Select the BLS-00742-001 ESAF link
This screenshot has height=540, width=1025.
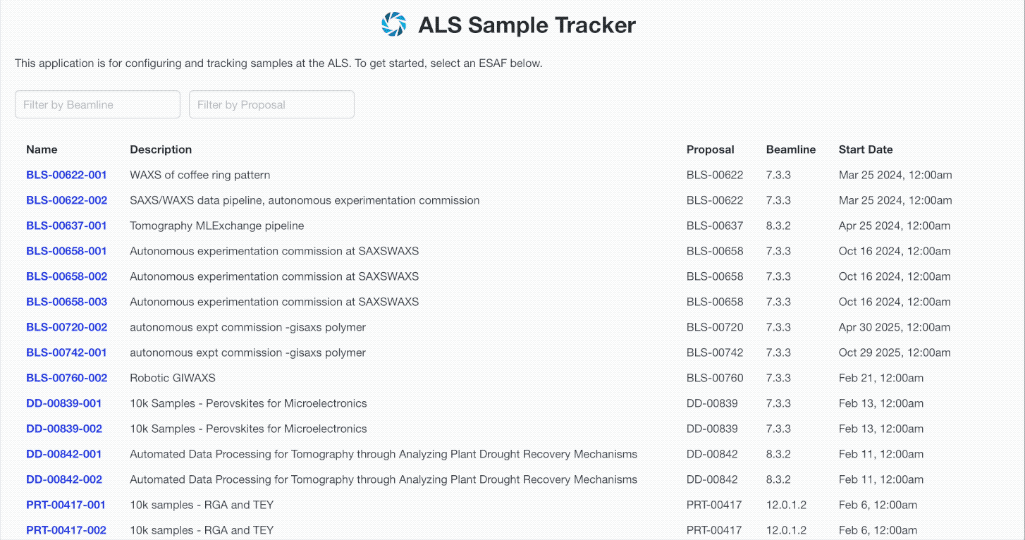point(66,353)
